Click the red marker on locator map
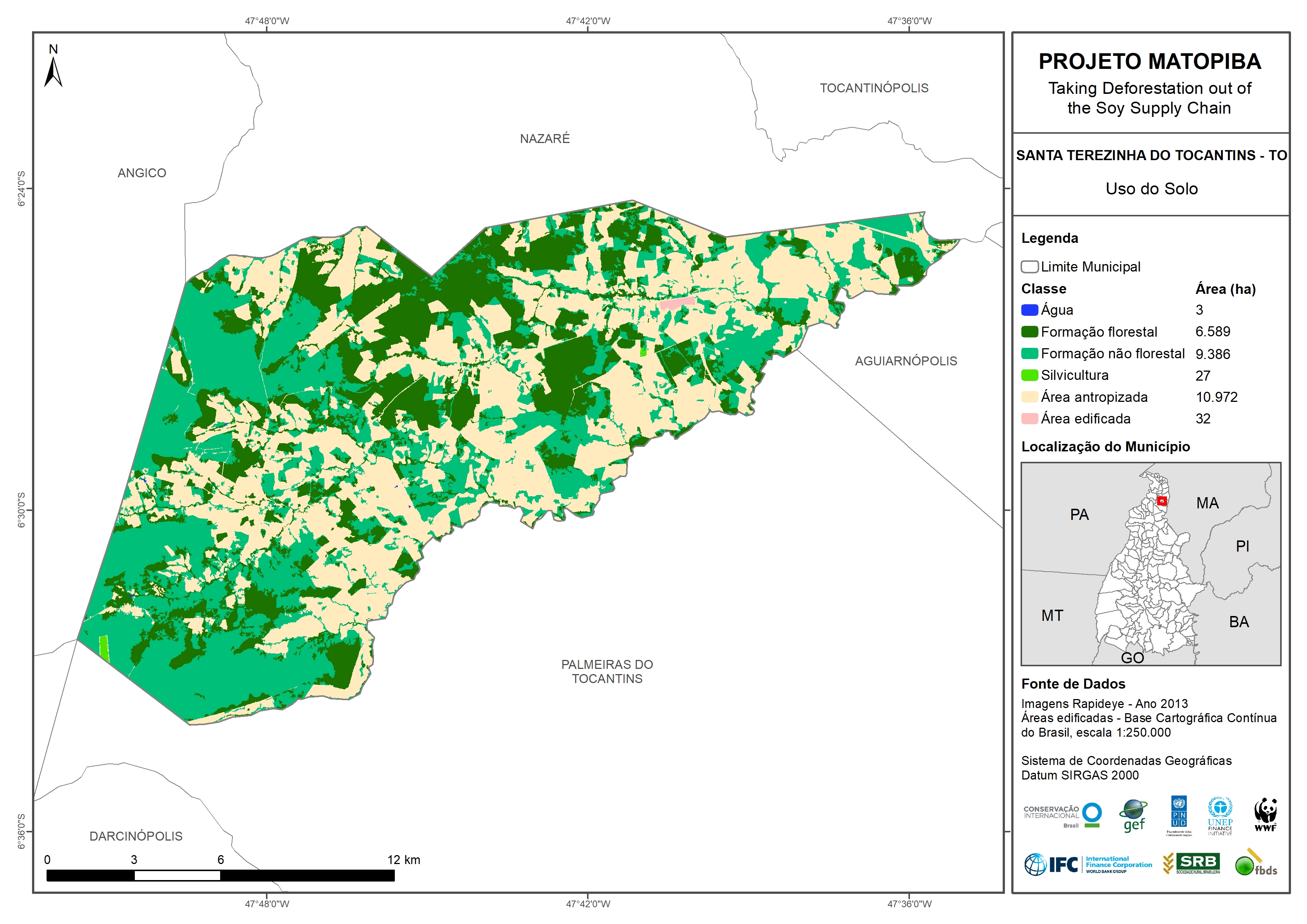This screenshot has height=924, width=1307. (x=1162, y=501)
